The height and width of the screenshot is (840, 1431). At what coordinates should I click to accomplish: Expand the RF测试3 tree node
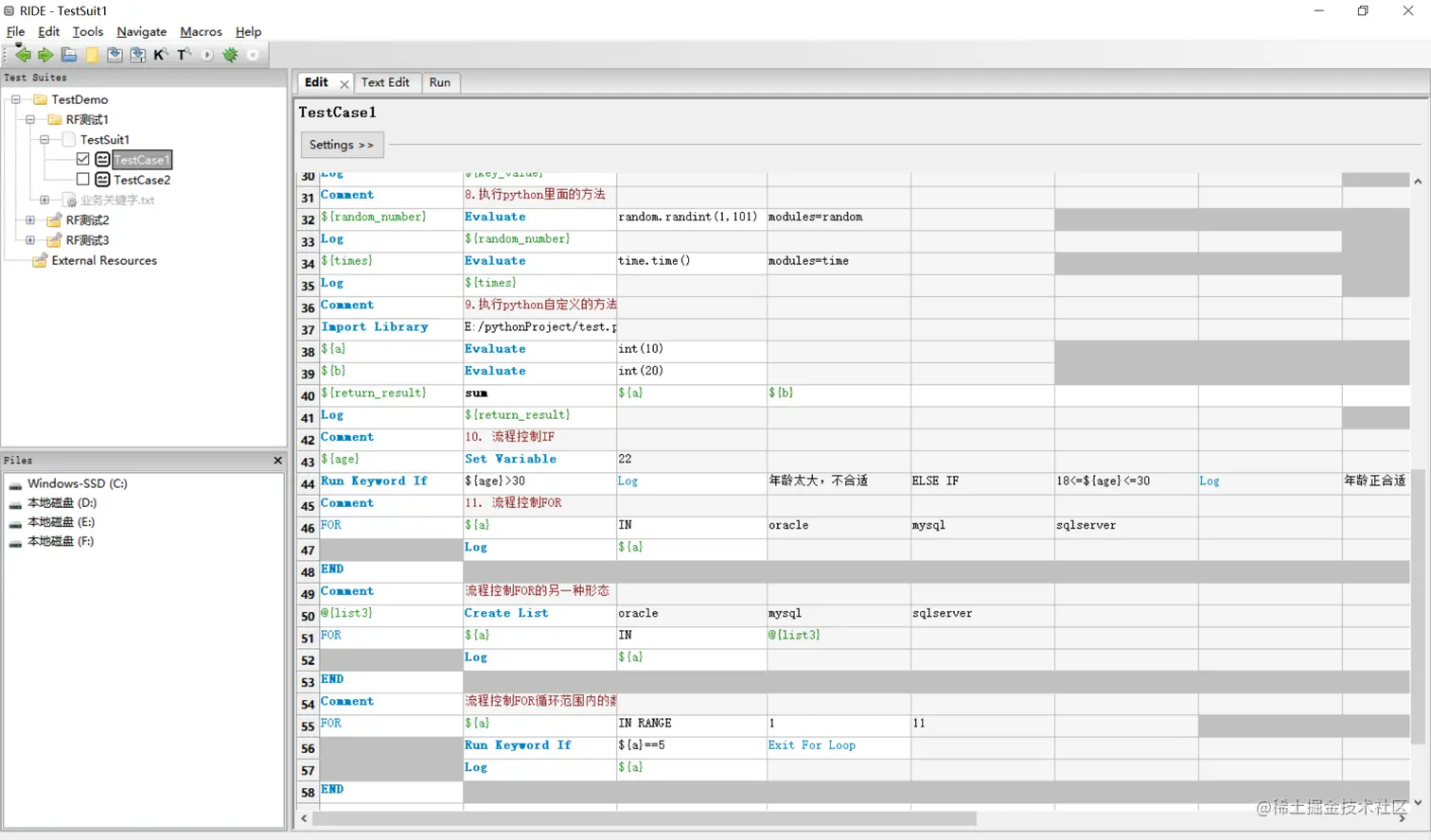(30, 240)
